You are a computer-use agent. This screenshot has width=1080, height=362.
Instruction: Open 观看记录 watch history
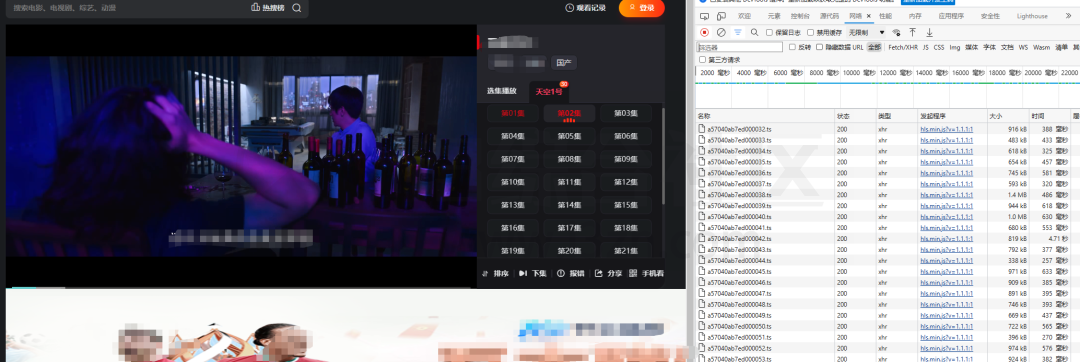tap(585, 8)
